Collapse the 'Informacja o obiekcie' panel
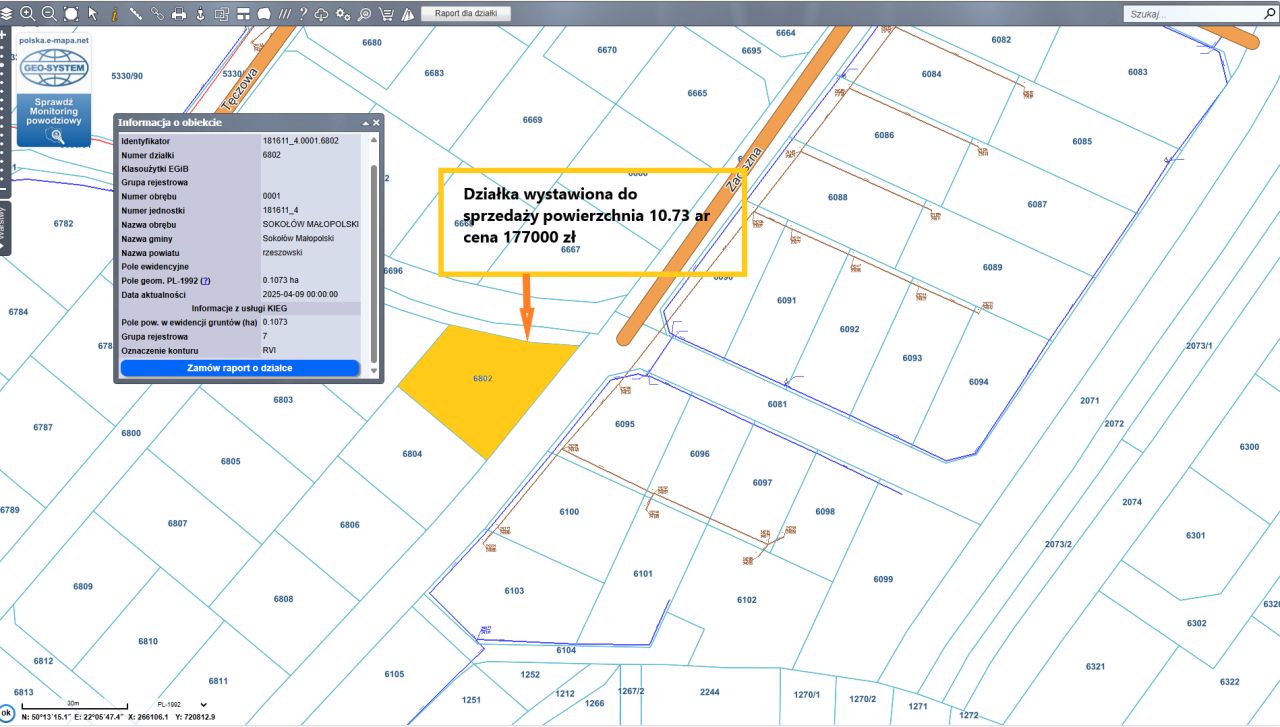This screenshot has width=1280, height=727. (365, 122)
